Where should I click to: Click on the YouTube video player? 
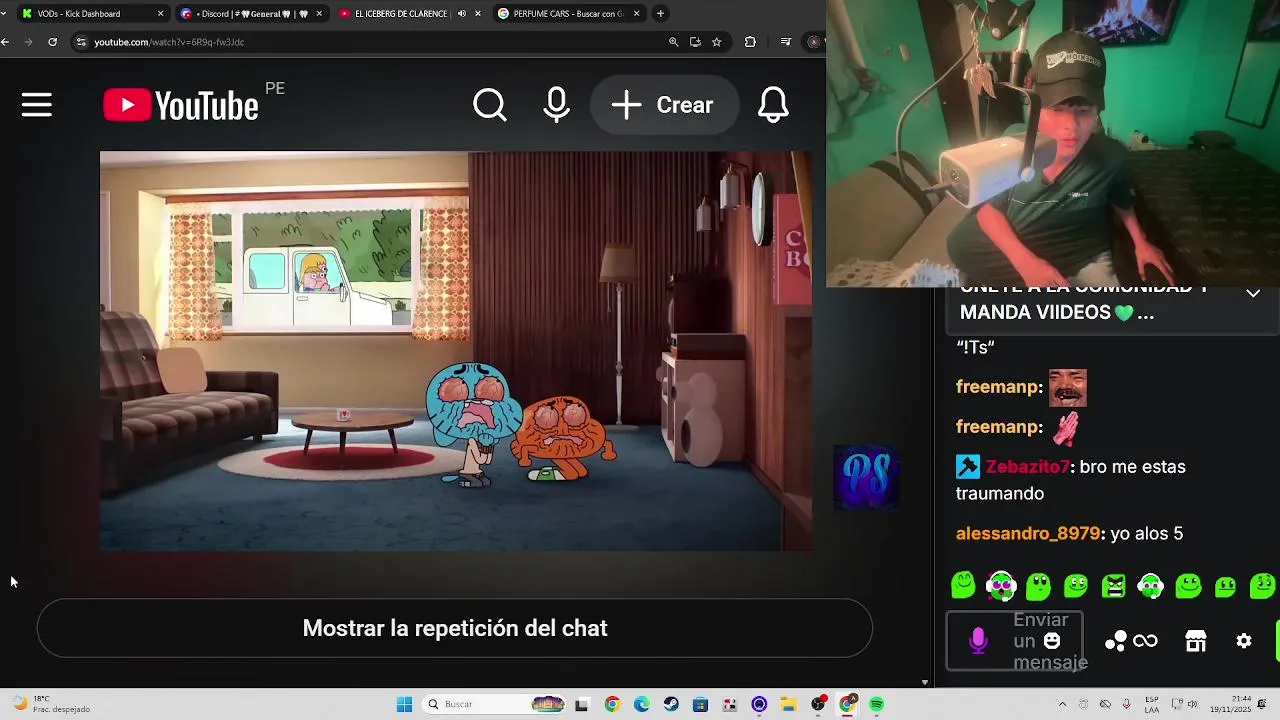(456, 351)
